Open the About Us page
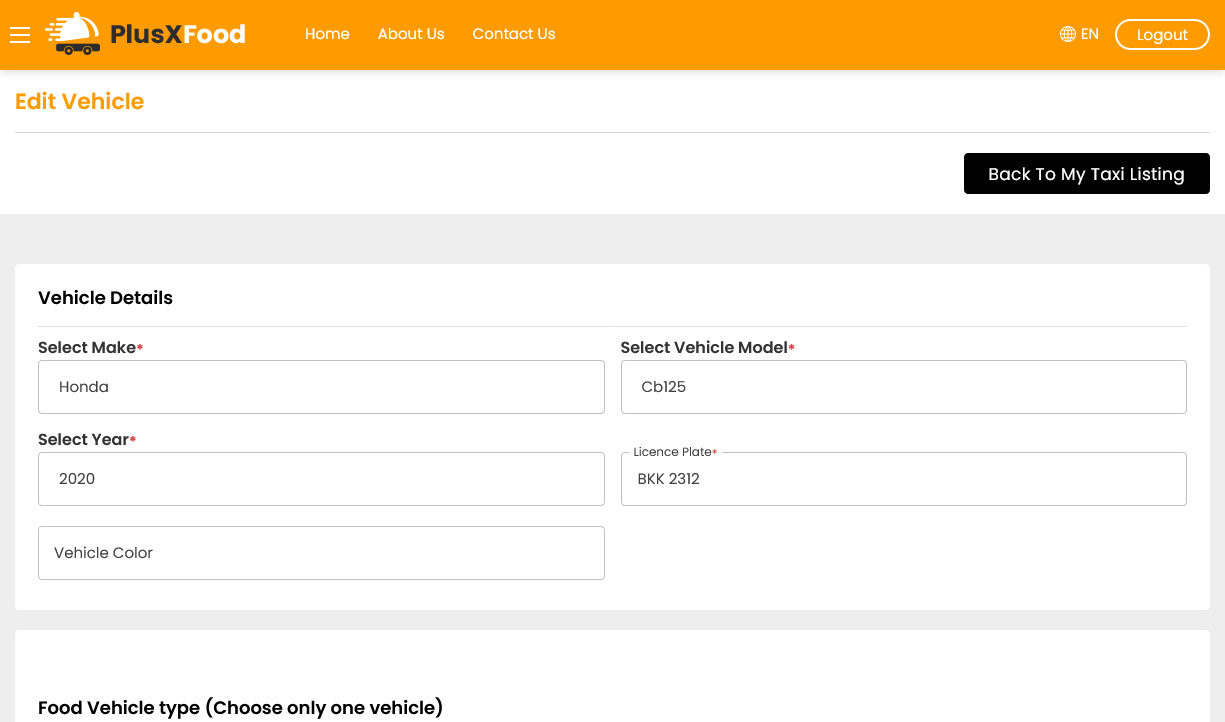 click(x=410, y=34)
